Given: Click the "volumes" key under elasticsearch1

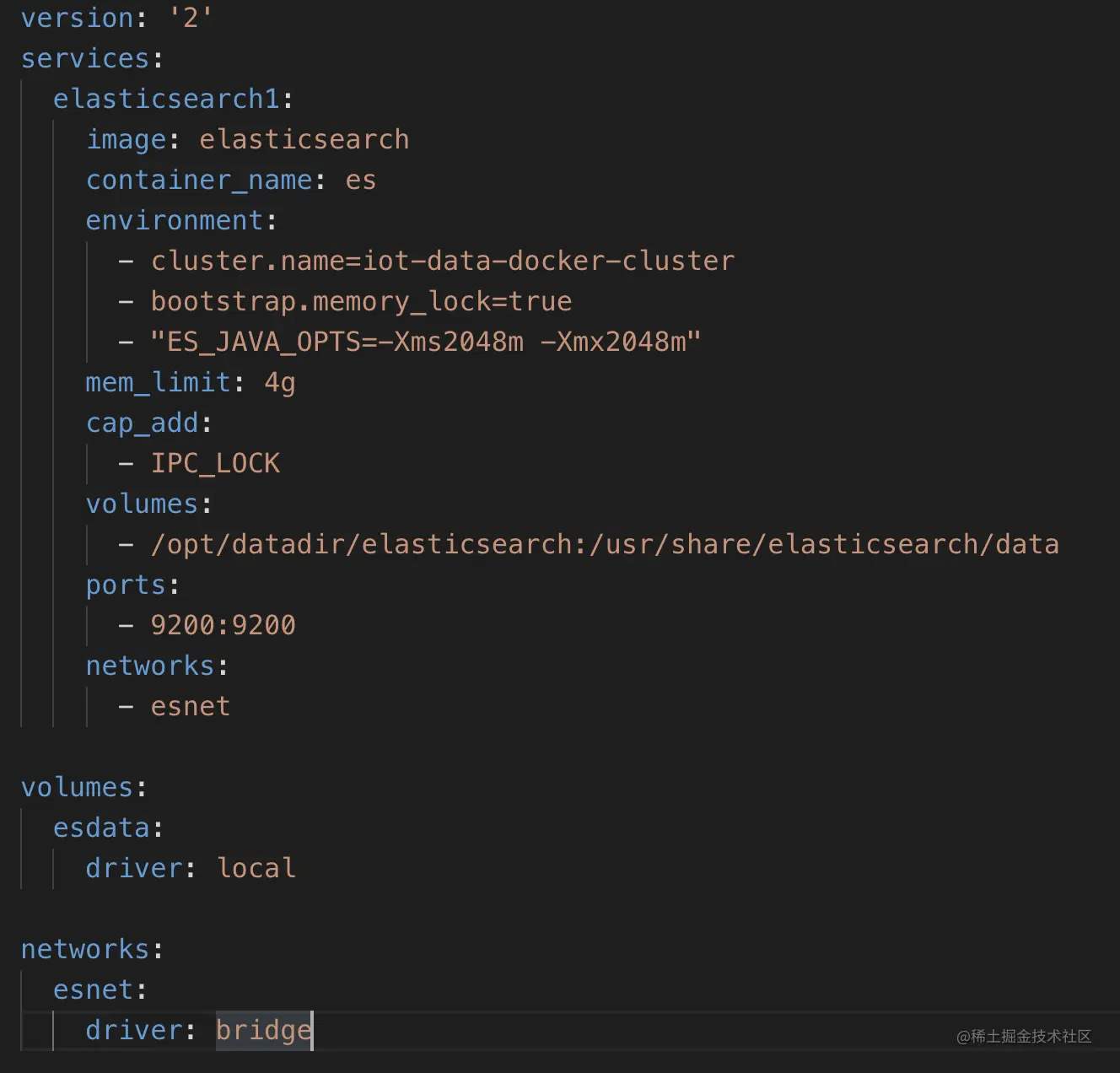Looking at the screenshot, I should coord(143,504).
